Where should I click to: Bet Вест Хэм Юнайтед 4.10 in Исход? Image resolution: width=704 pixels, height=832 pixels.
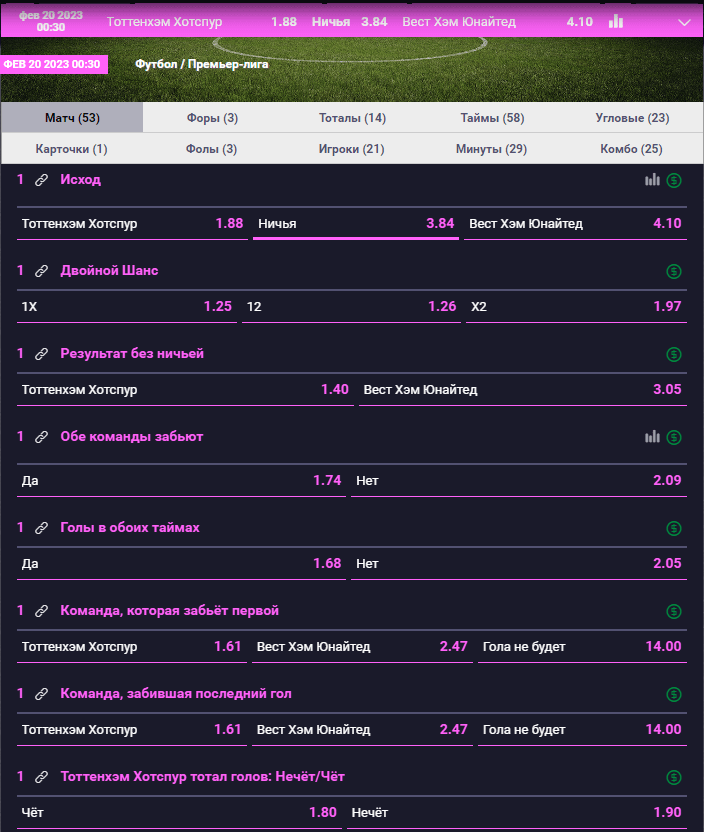tap(575, 223)
